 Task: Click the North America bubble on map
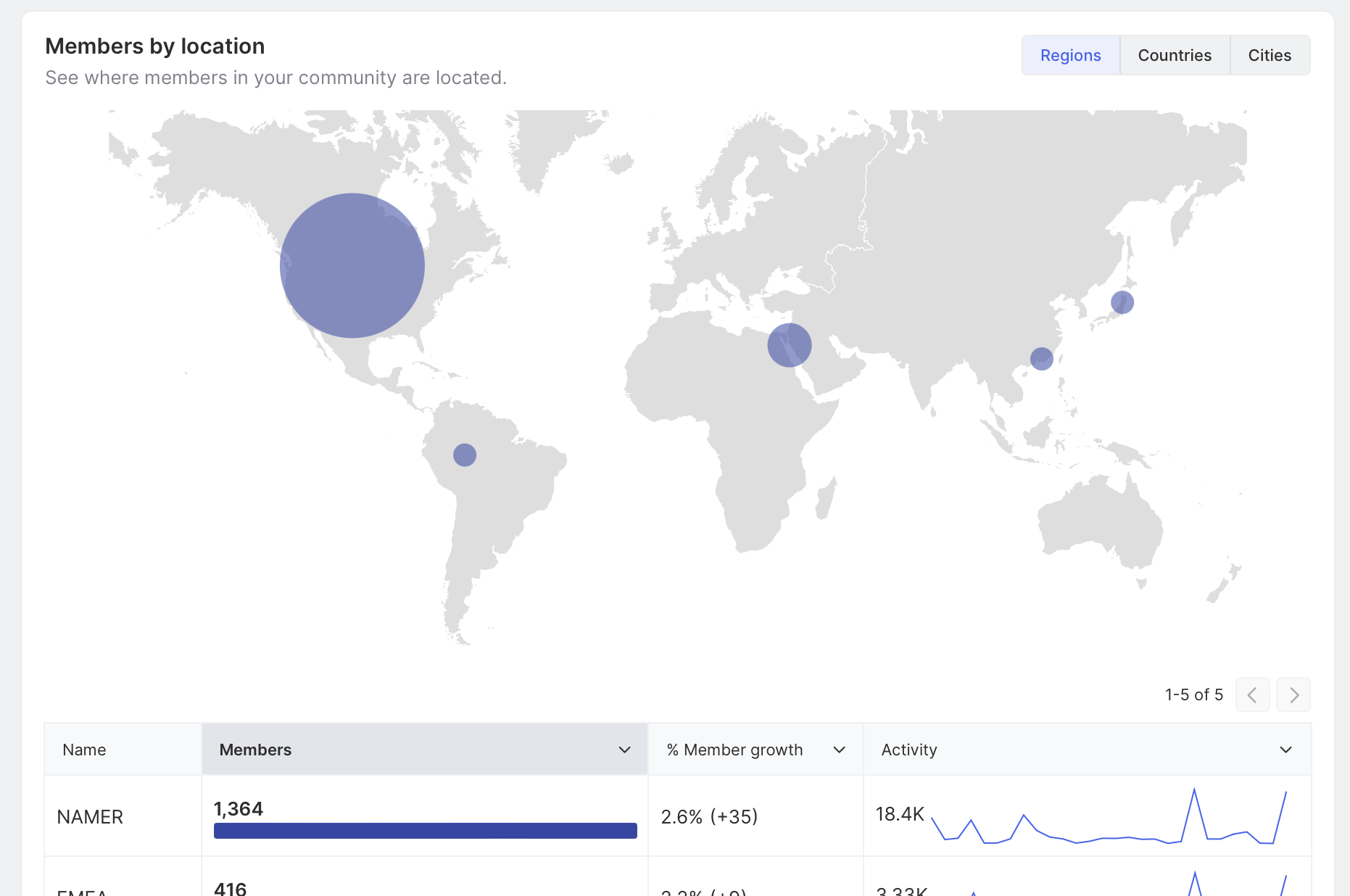coord(352,265)
